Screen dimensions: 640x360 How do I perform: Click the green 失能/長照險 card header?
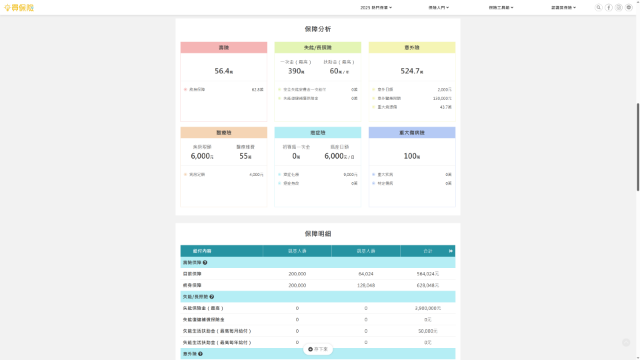318,47
